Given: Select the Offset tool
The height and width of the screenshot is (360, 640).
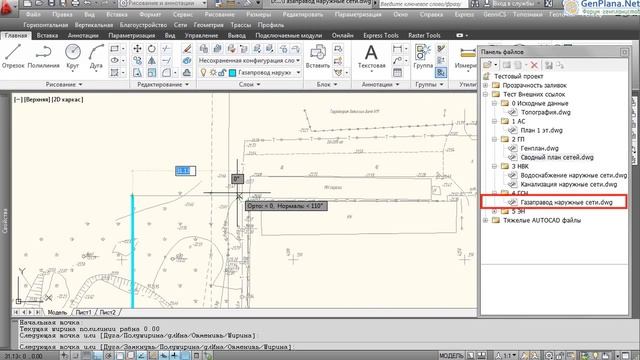Looking at the screenshot, I should (x=187, y=73).
